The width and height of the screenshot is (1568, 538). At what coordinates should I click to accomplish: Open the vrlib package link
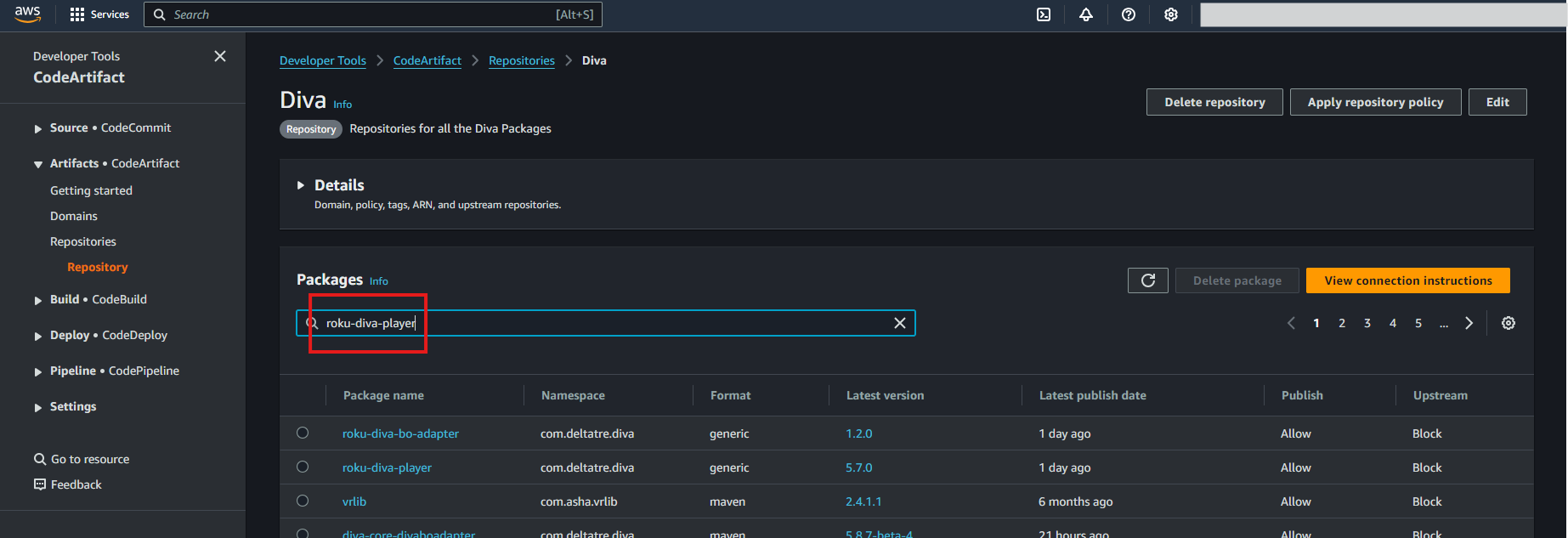click(x=354, y=501)
